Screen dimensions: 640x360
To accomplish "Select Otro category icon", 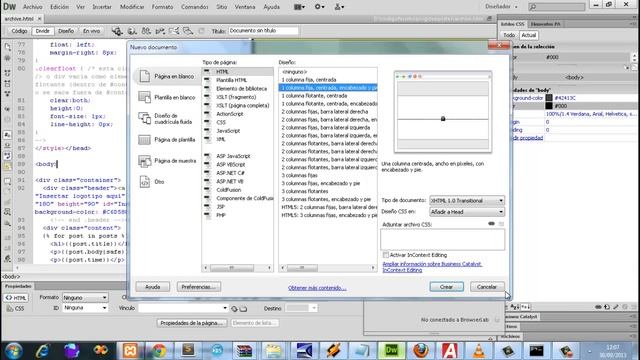I will coord(144,182).
